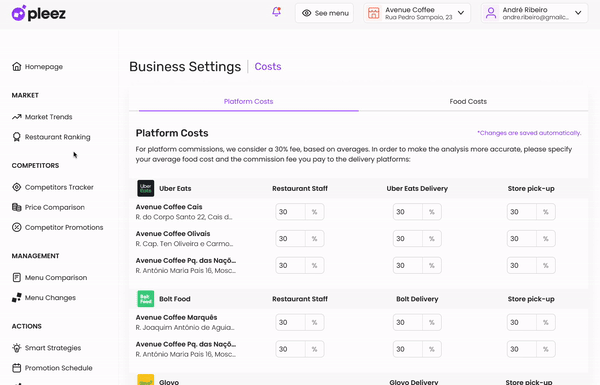Click the Menu Changes icon

click(16, 298)
